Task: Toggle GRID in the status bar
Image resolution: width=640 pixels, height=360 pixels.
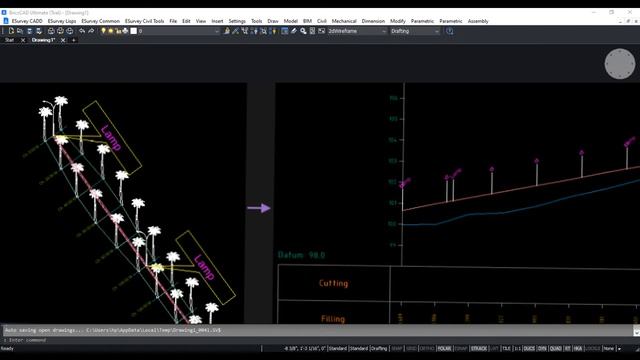Action: [x=411, y=349]
